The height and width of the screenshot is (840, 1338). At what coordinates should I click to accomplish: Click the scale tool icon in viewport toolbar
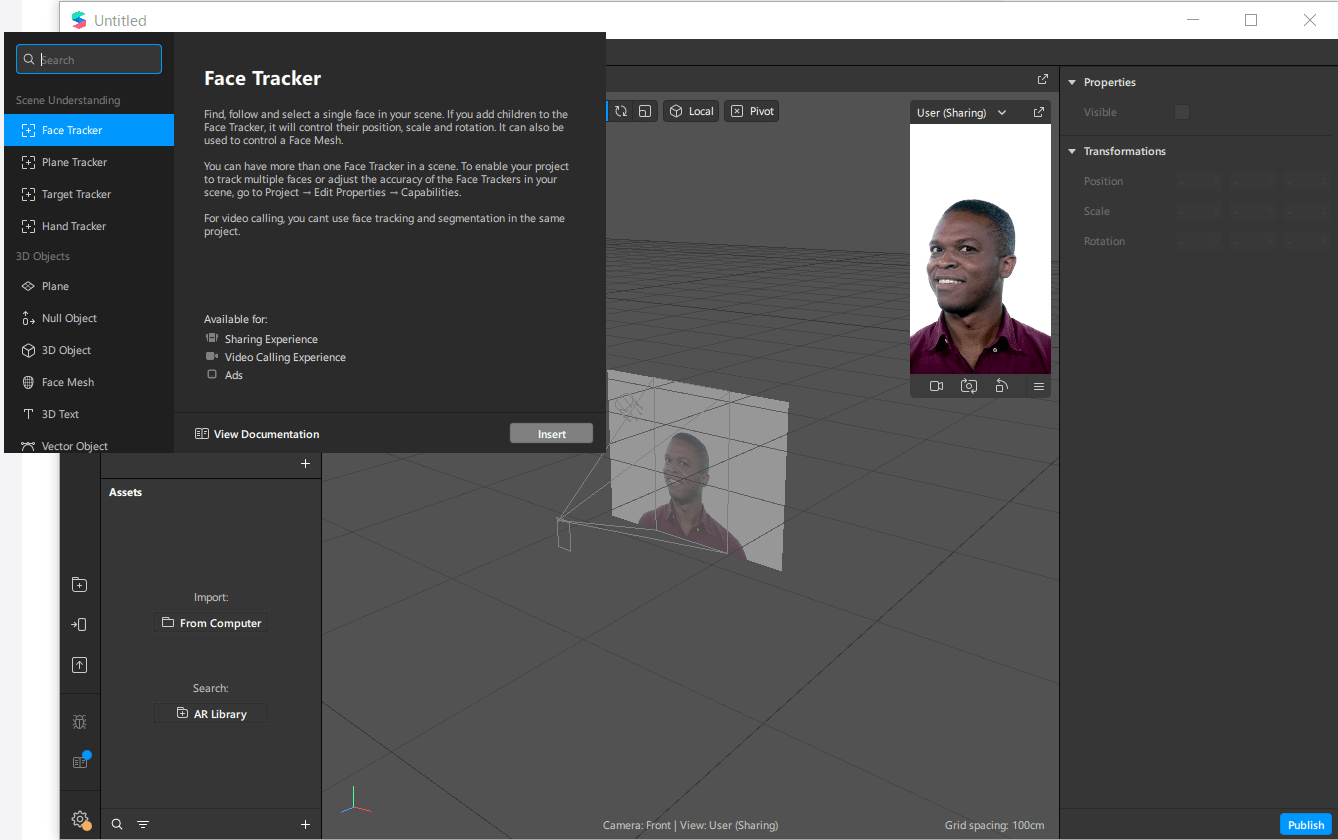646,111
